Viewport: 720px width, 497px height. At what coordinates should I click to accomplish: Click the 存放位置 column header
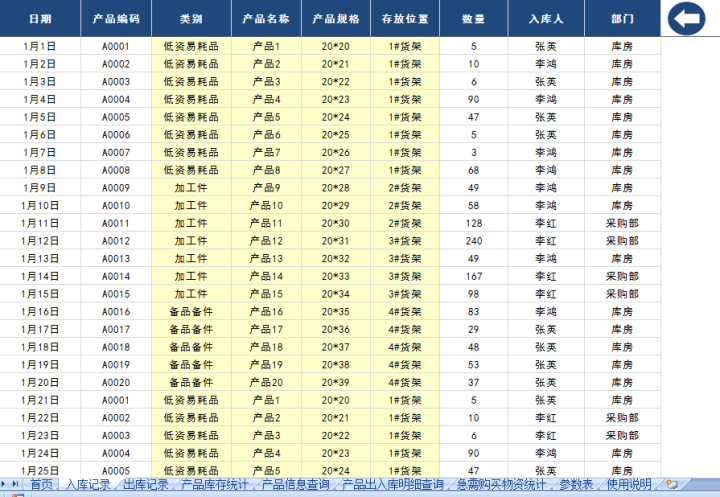(405, 18)
